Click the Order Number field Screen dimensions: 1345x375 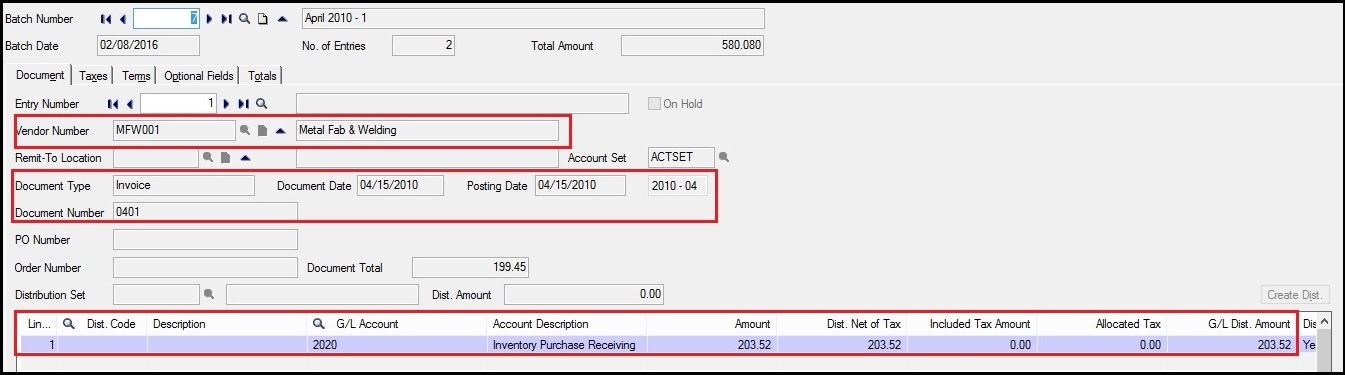click(205, 267)
